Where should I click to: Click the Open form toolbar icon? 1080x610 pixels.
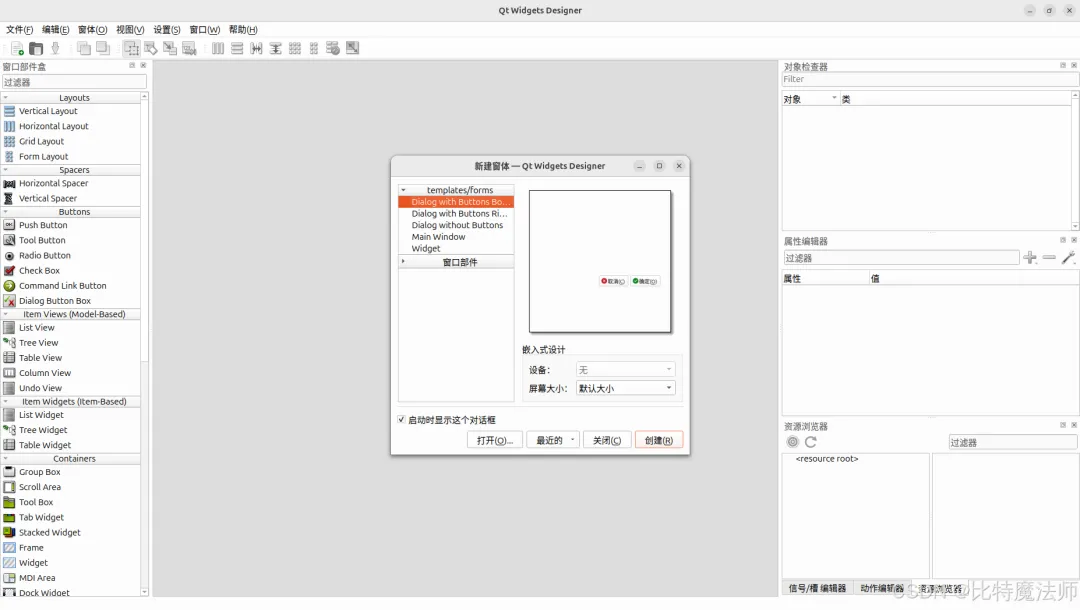pos(36,48)
